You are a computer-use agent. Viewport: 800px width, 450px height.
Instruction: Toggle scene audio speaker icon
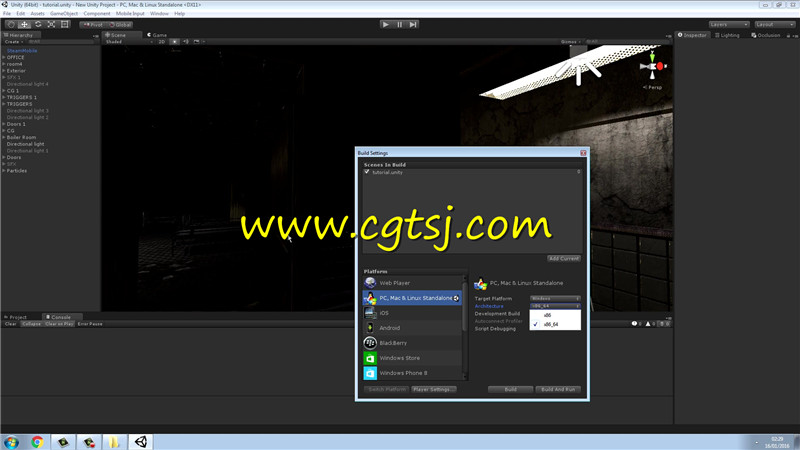coord(186,42)
